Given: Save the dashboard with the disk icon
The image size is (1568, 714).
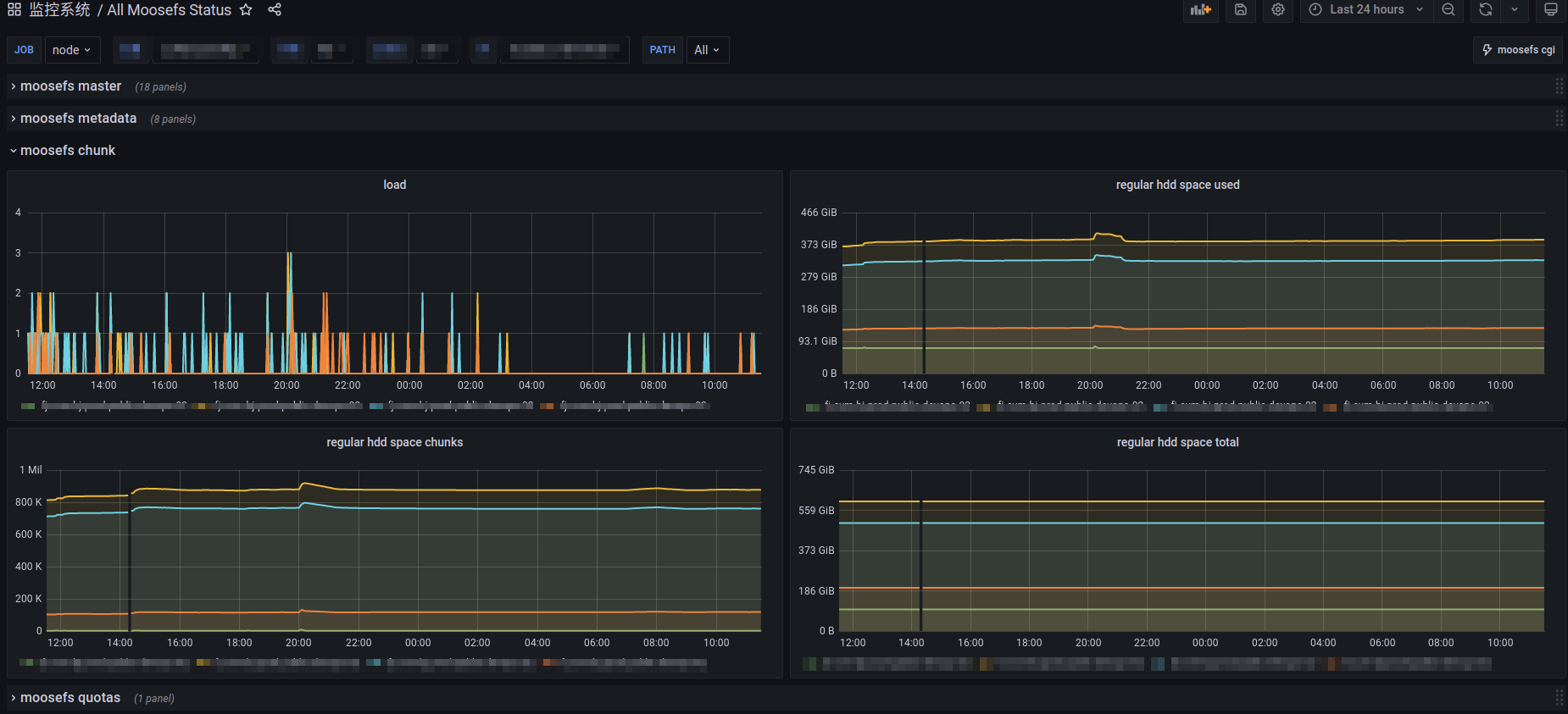Looking at the screenshot, I should 1240,10.
